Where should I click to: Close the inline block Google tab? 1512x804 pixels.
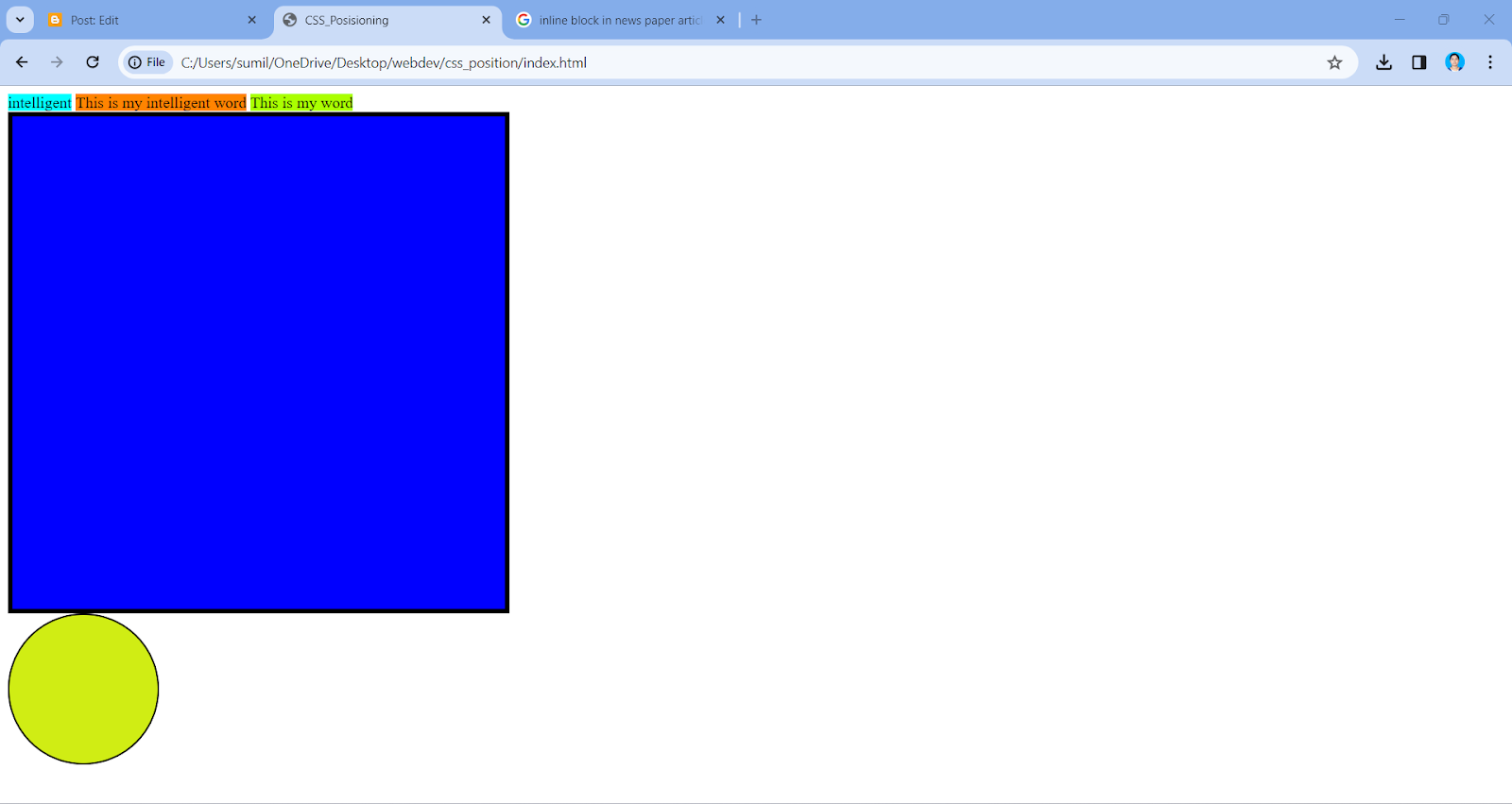(720, 20)
